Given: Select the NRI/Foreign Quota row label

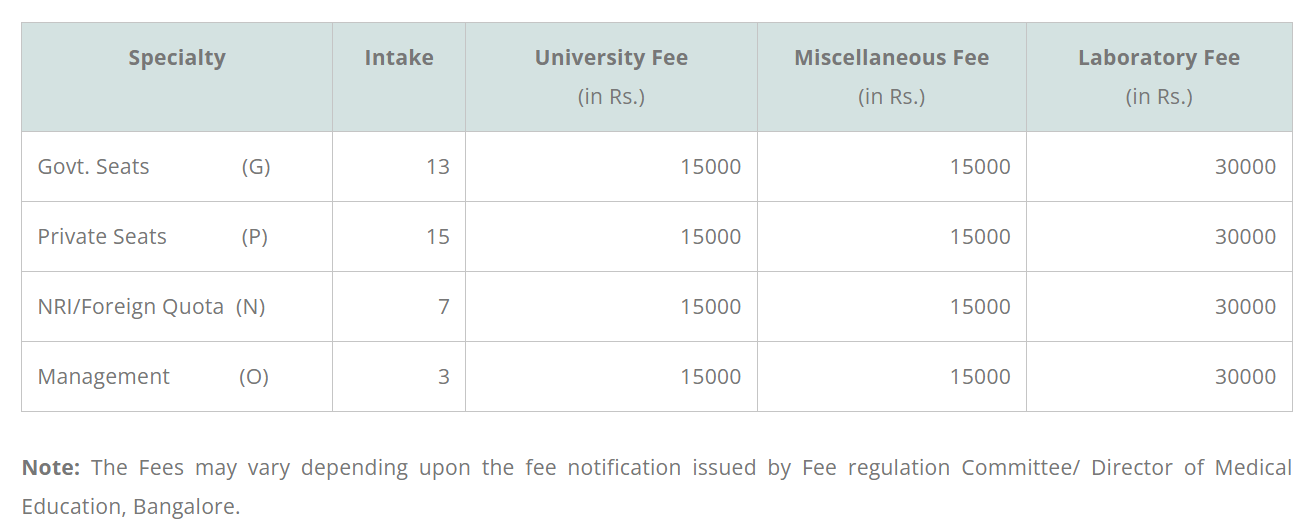Looking at the screenshot, I should click(x=131, y=307).
